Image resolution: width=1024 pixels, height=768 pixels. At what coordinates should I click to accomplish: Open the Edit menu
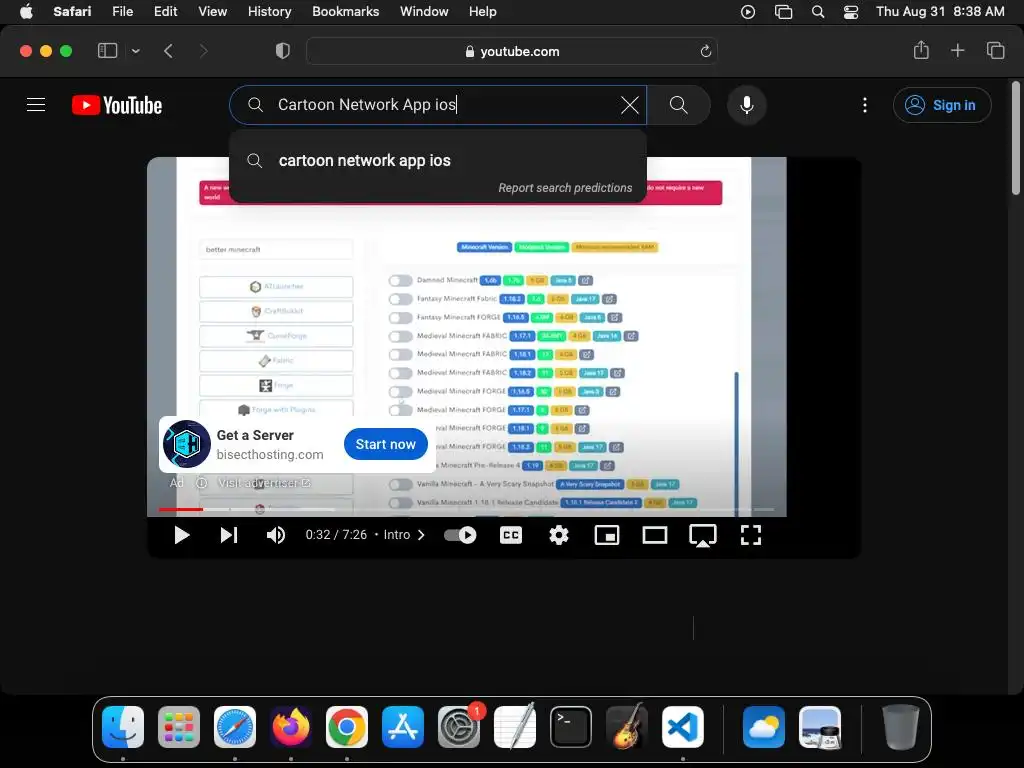(x=165, y=11)
